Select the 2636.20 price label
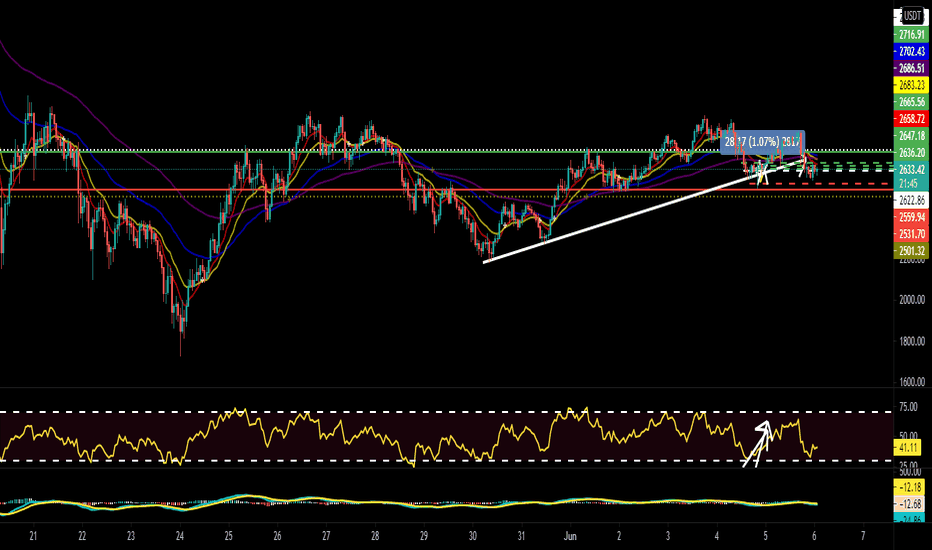 911,153
